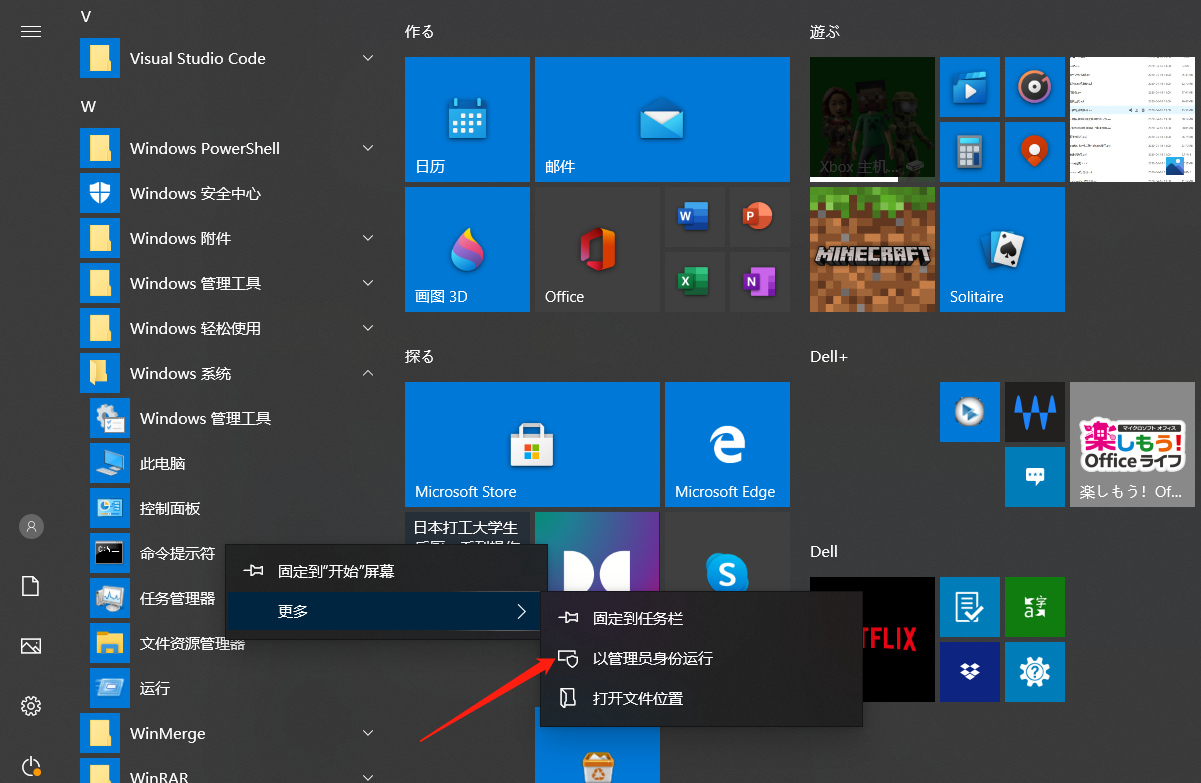
Task: Jump to the V letter header
Action: pyautogui.click(x=86, y=16)
